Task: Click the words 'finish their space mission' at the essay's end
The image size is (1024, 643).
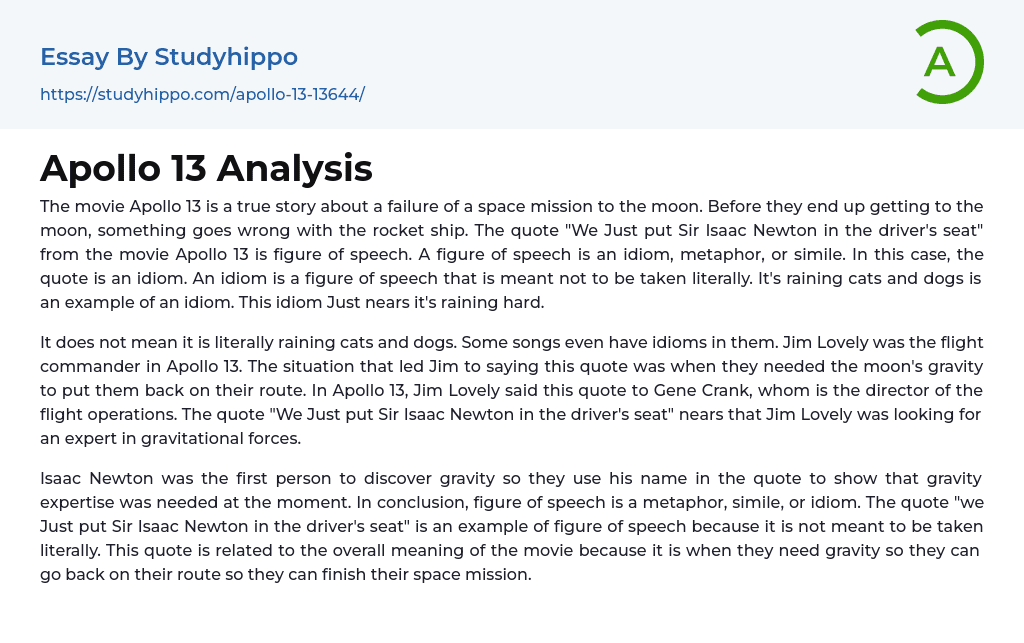Action: click(431, 574)
